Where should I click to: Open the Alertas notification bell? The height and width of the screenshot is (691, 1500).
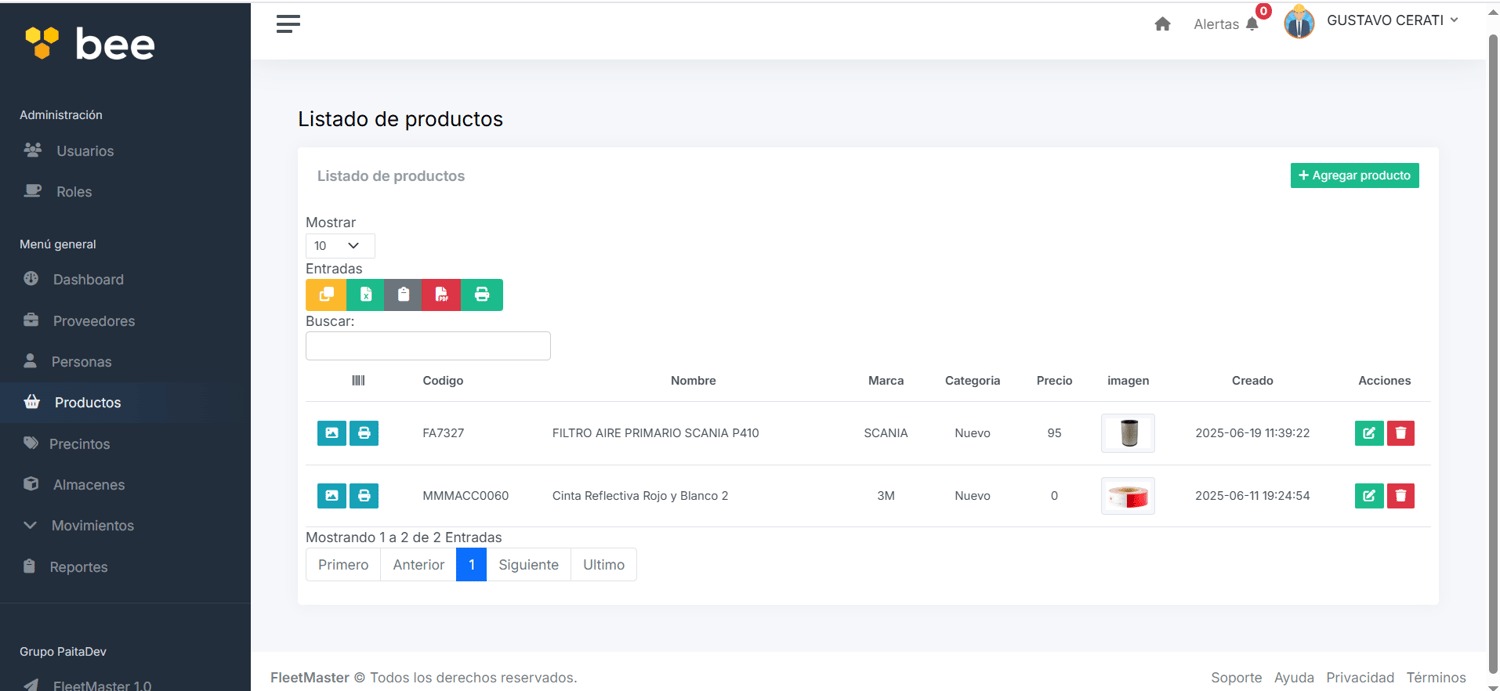[x=1252, y=24]
